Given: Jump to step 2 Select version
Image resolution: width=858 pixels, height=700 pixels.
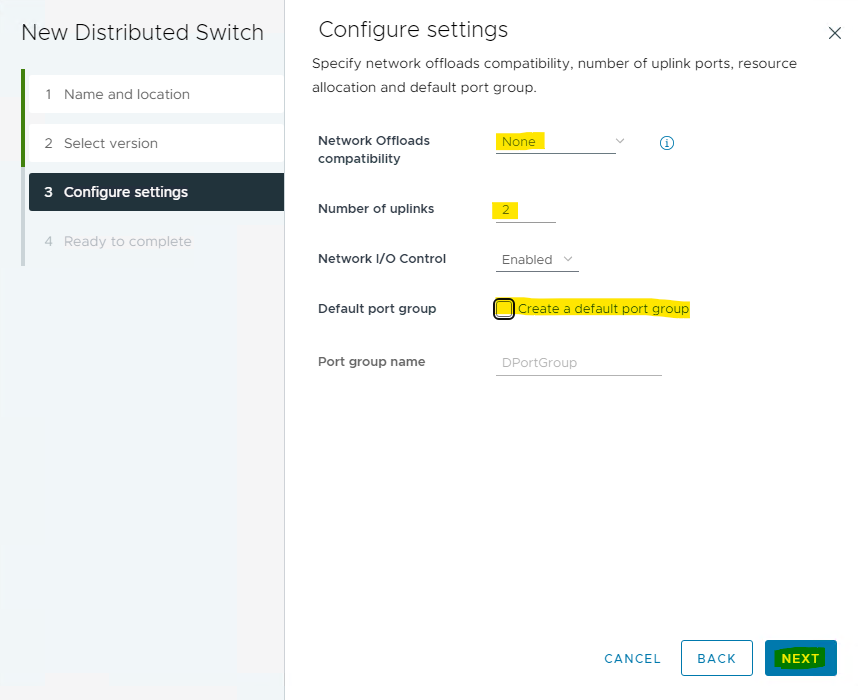Looking at the screenshot, I should [x=111, y=143].
